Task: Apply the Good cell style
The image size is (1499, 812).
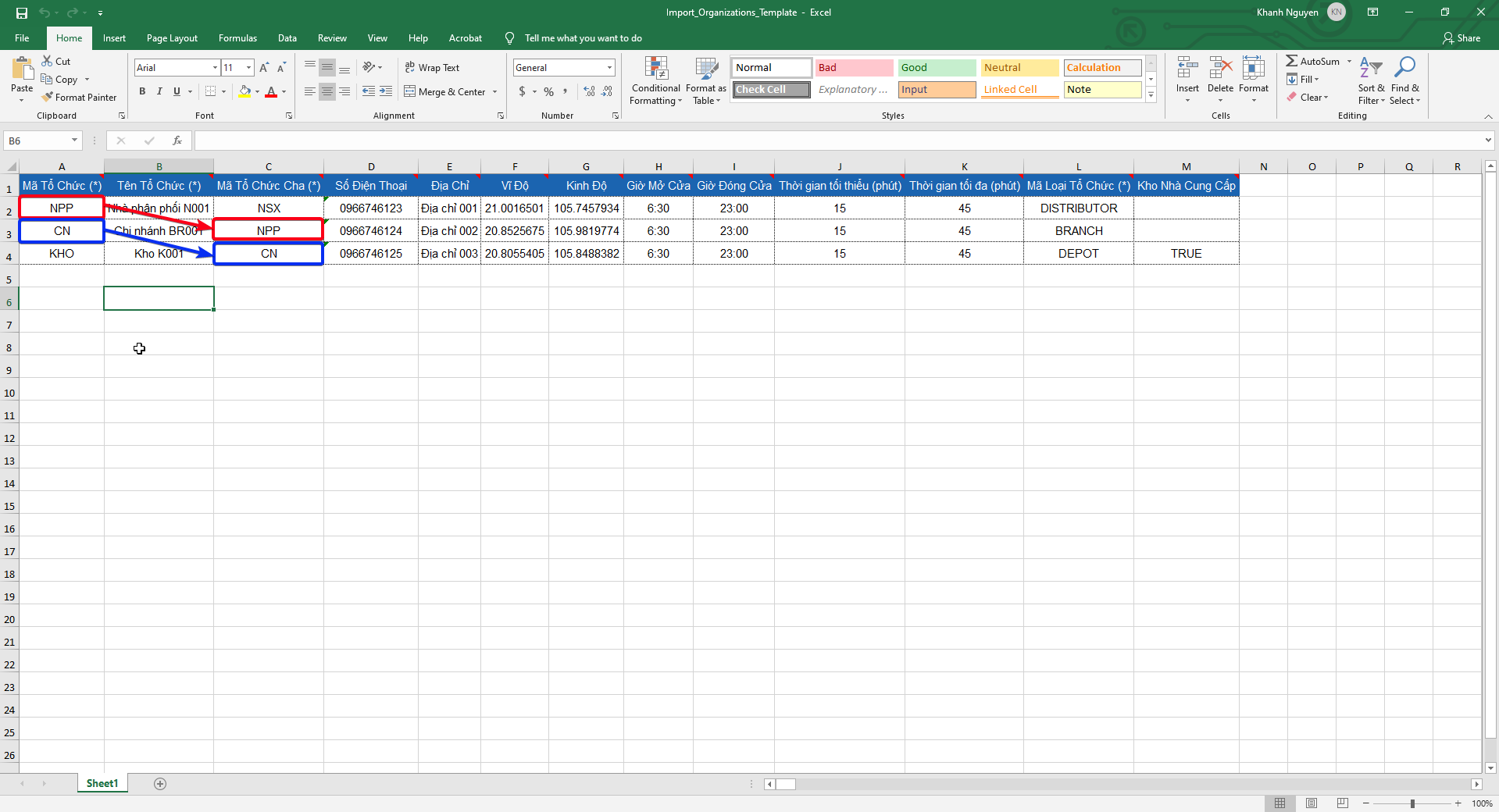Action: point(937,68)
